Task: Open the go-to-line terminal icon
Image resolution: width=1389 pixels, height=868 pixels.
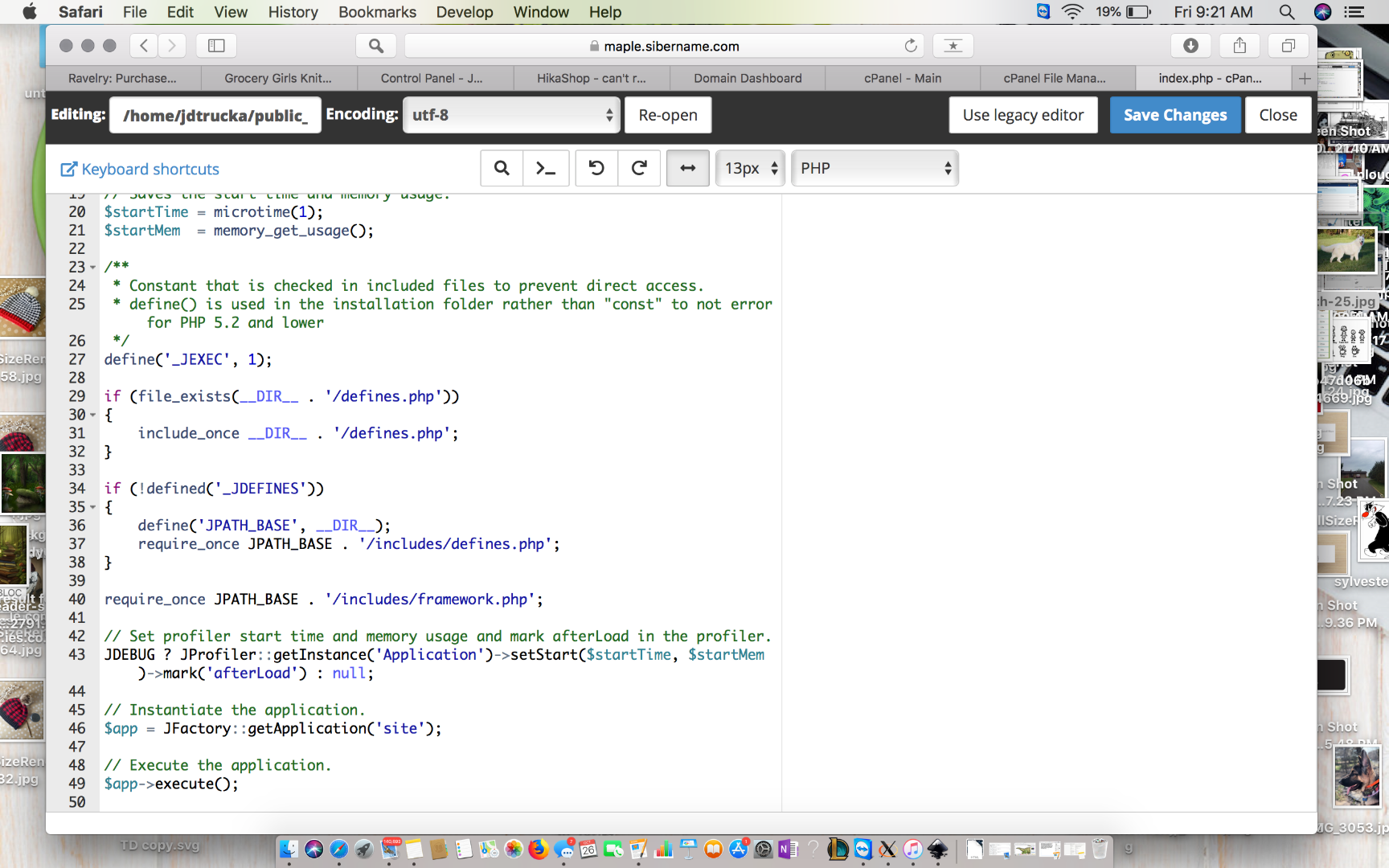Action: [x=546, y=168]
